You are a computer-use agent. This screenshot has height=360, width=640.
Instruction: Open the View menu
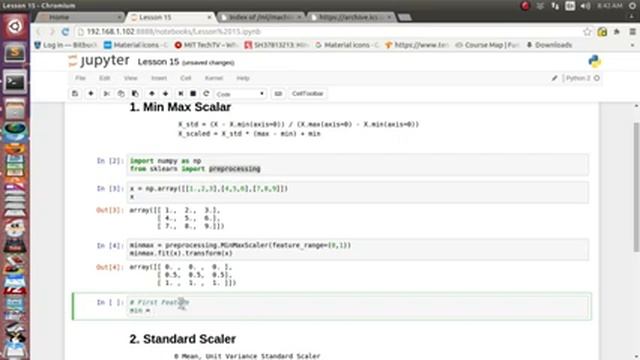tap(131, 78)
